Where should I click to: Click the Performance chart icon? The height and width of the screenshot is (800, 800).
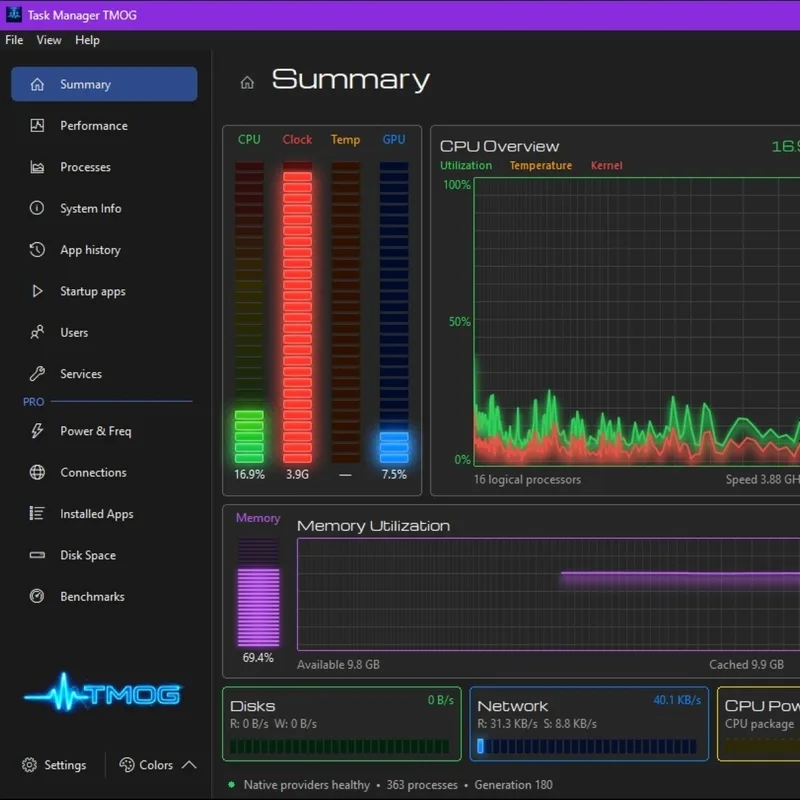point(37,126)
